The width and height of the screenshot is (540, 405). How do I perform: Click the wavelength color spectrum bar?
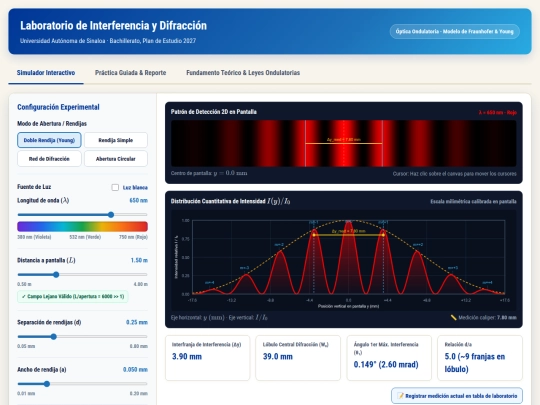pos(82,226)
